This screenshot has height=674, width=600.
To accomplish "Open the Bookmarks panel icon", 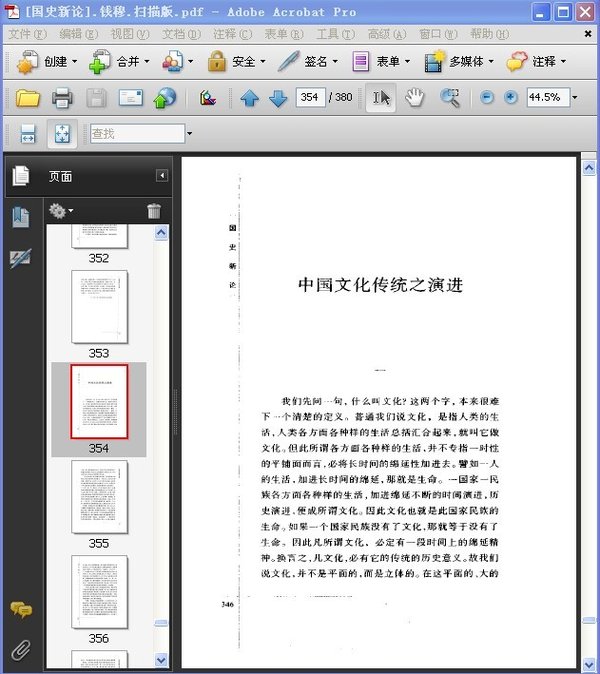I will click(x=21, y=217).
